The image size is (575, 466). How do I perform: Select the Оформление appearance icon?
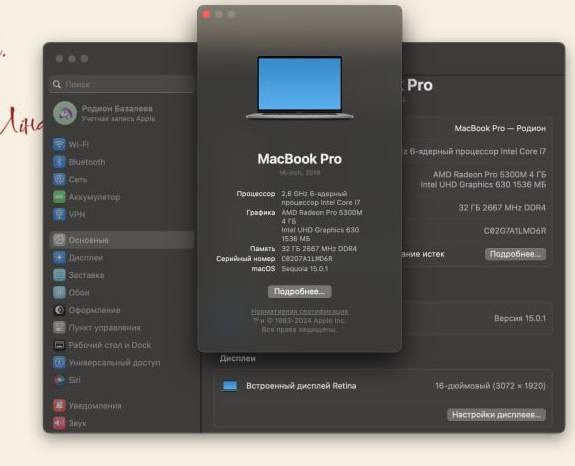click(59, 310)
